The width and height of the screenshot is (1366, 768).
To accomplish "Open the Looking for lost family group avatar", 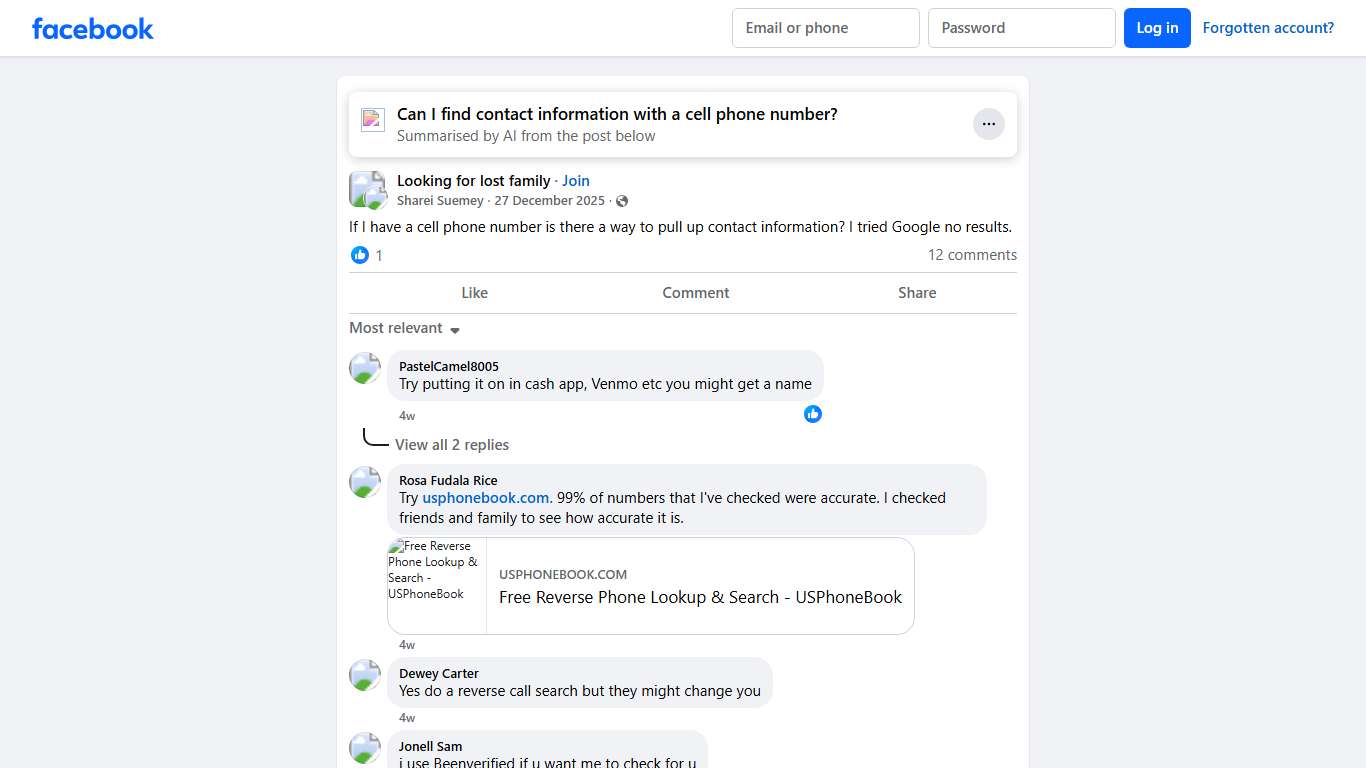I will tap(367, 189).
